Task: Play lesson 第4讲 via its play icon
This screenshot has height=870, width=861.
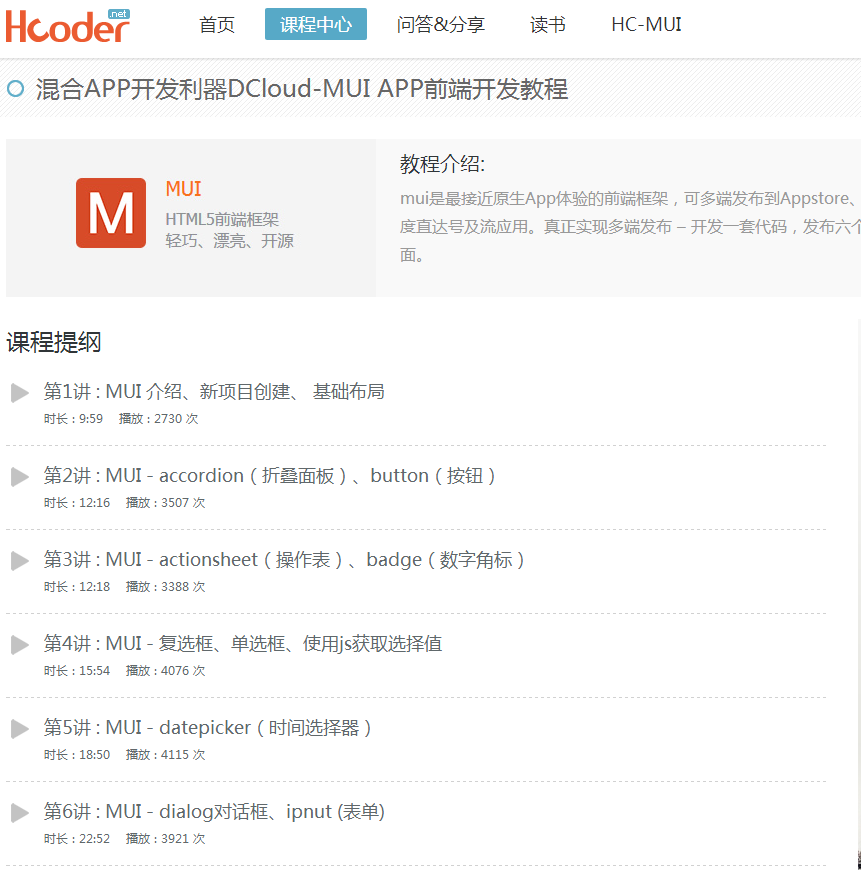Action: pyautogui.click(x=19, y=645)
